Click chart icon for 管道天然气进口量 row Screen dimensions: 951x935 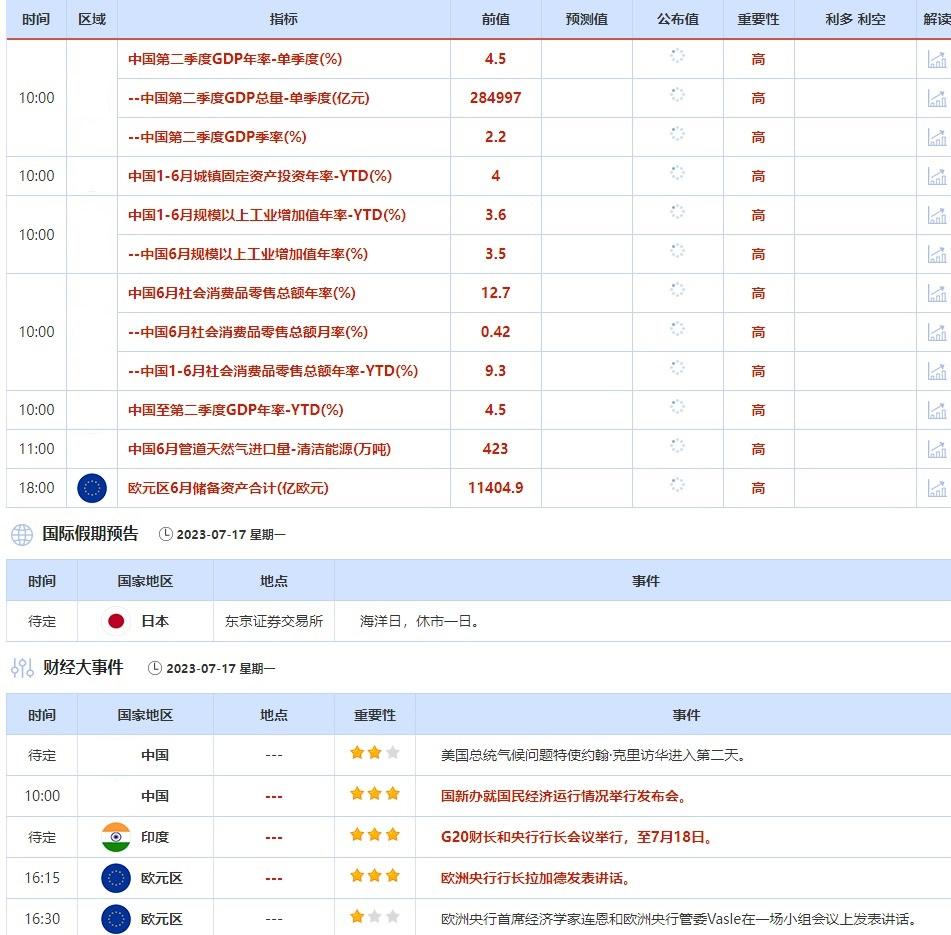937,449
